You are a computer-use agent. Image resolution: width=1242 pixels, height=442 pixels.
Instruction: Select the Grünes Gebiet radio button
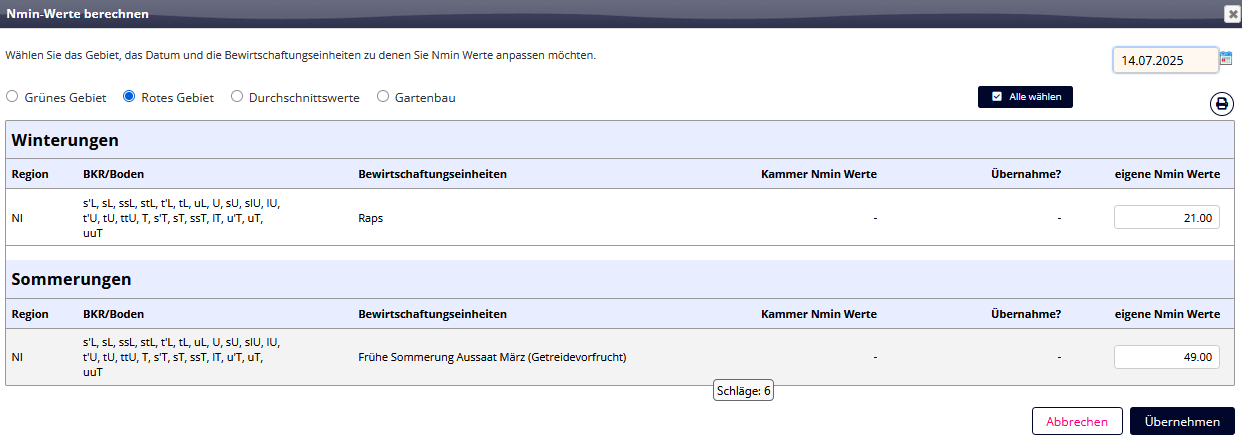tap(12, 97)
